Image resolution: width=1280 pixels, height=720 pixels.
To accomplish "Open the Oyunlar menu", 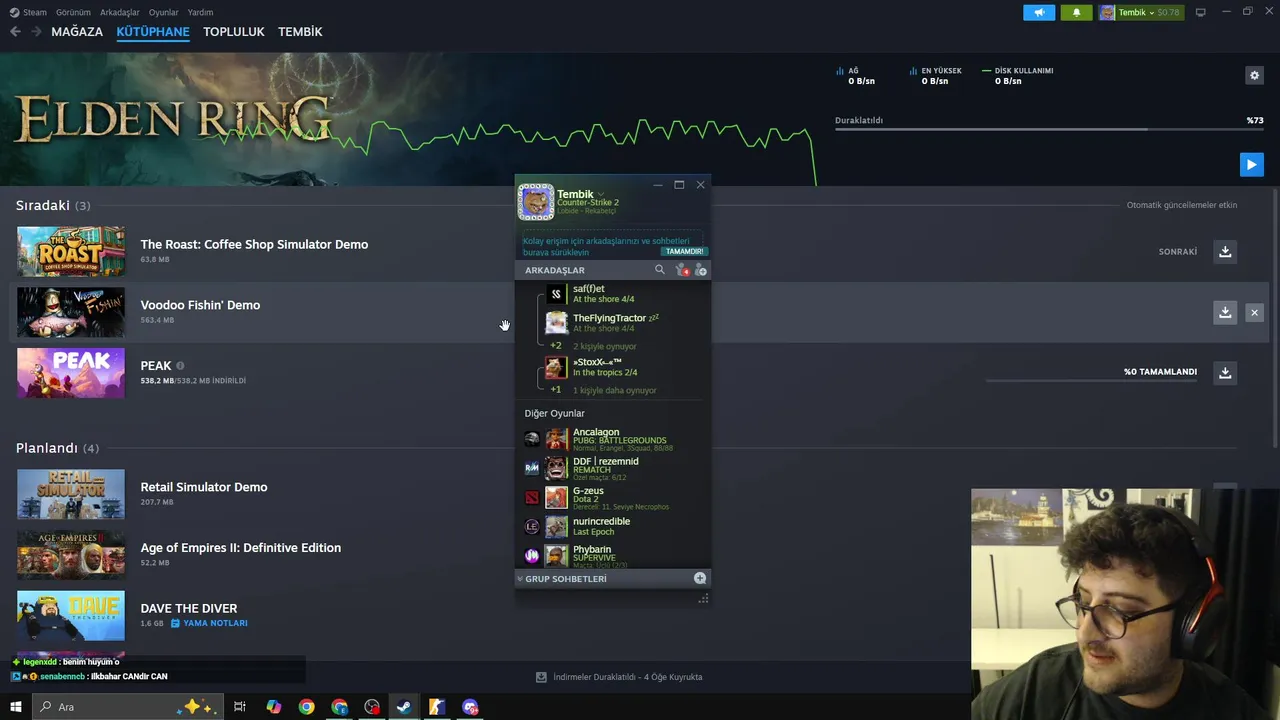I will point(163,12).
